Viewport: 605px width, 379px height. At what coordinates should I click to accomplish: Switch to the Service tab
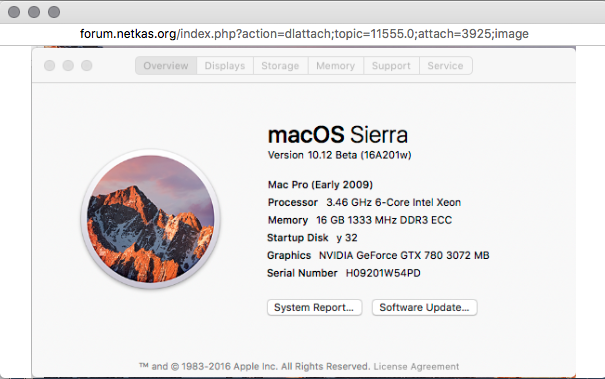pyautogui.click(x=446, y=66)
